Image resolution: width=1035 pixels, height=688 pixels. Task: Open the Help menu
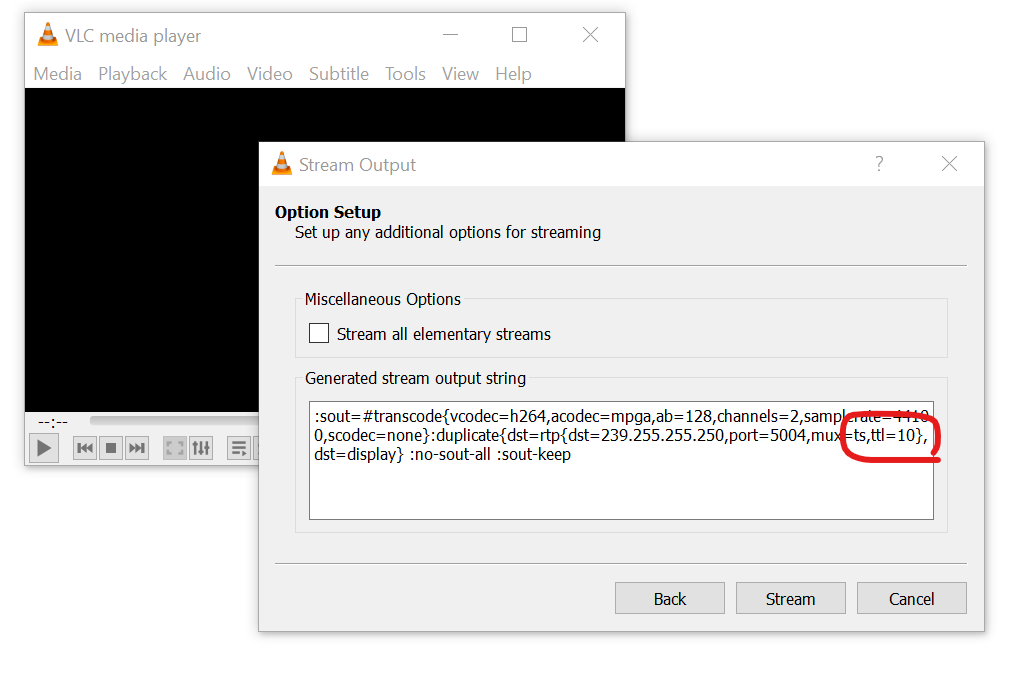tap(513, 74)
